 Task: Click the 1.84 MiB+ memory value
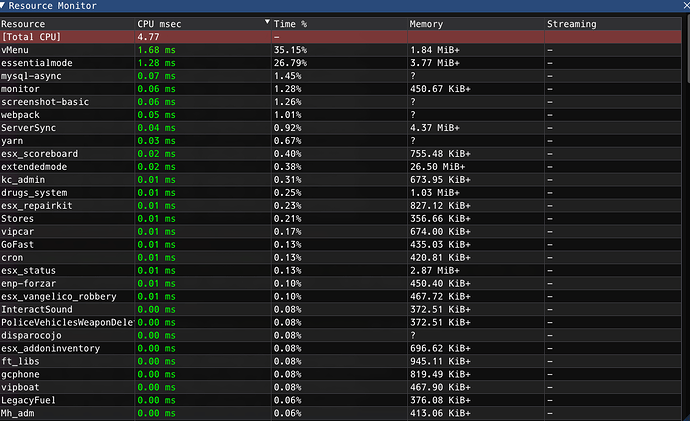point(435,50)
